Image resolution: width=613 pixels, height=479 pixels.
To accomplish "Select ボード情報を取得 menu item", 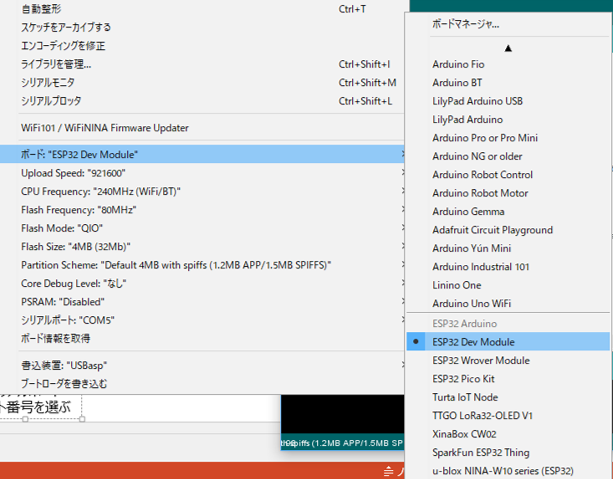I will (202, 338).
